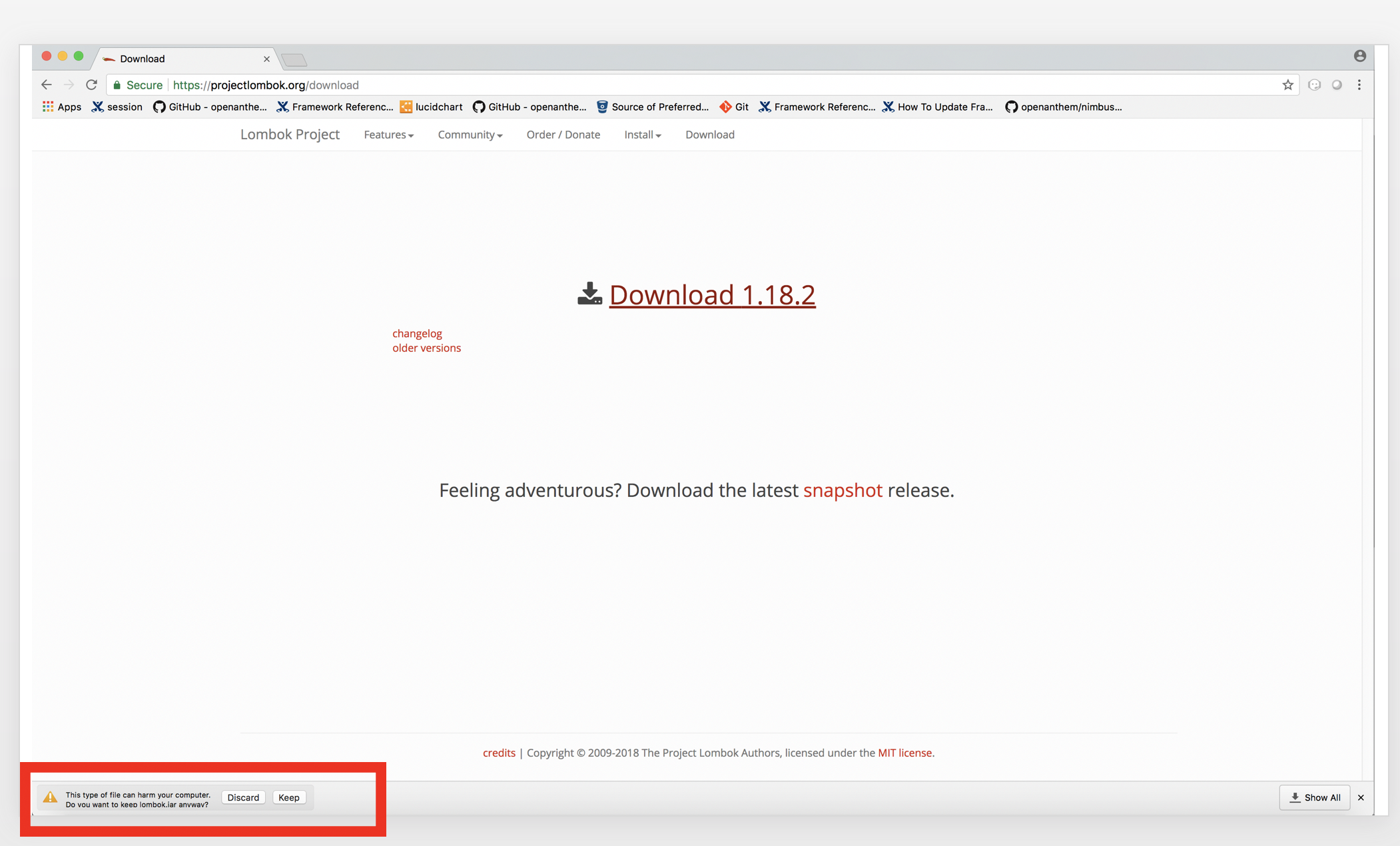Screen dimensions: 1400x846
Task: Click the user profile avatar icon
Action: 1359,56
